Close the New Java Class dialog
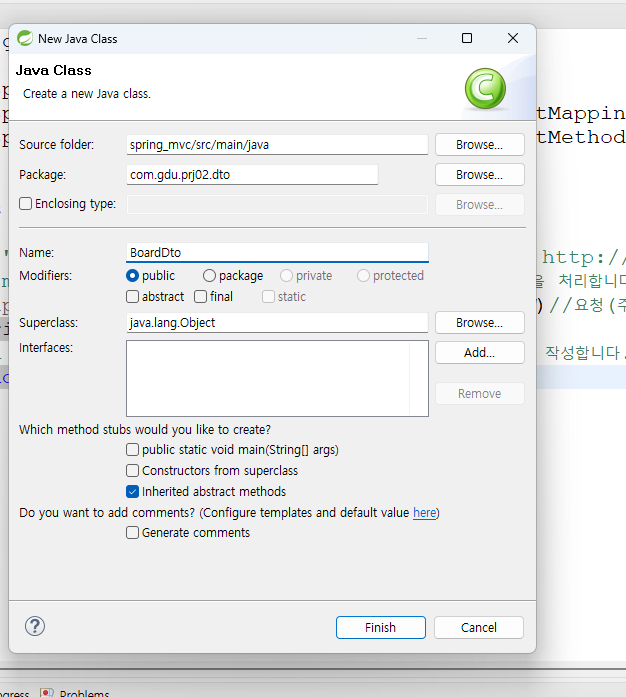This screenshot has height=697, width=626. [x=513, y=38]
